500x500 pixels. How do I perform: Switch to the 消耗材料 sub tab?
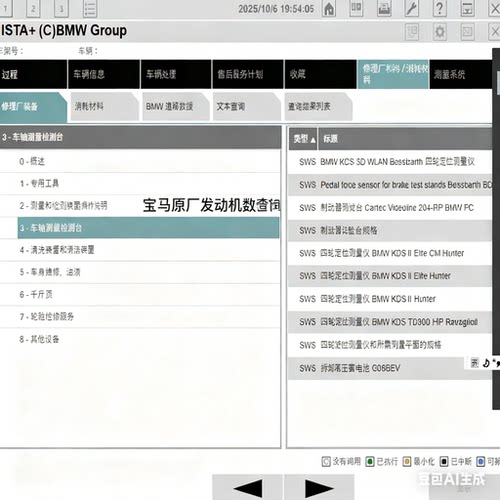[104, 107]
